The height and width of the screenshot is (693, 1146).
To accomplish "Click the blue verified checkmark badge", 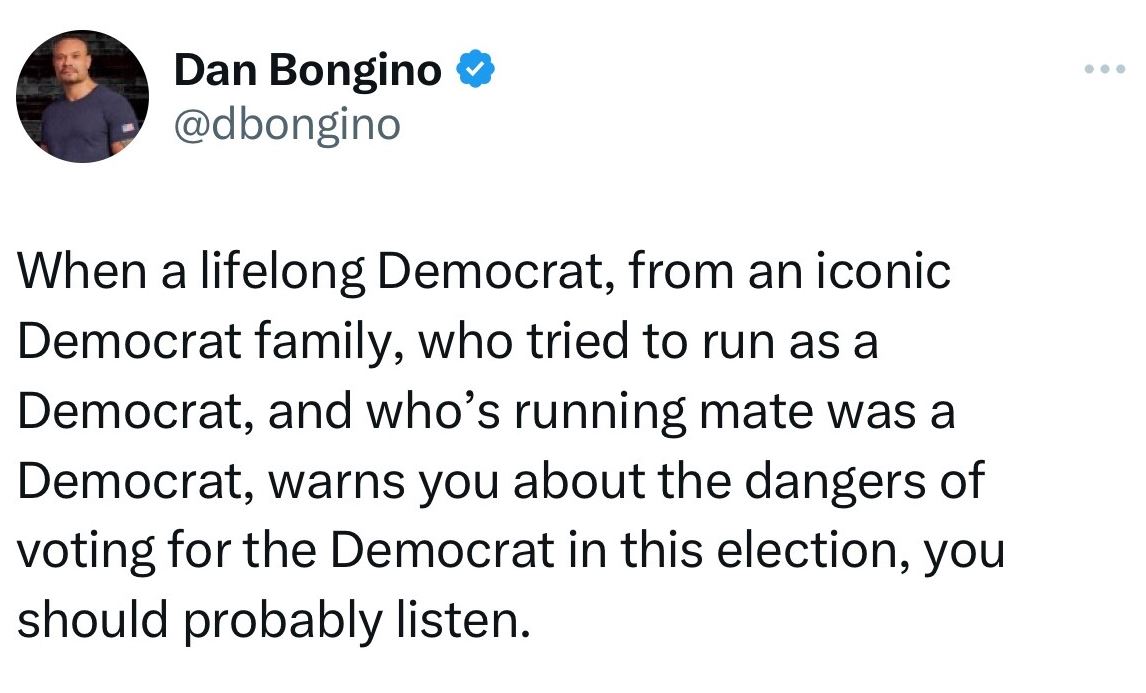I will tap(476, 69).
